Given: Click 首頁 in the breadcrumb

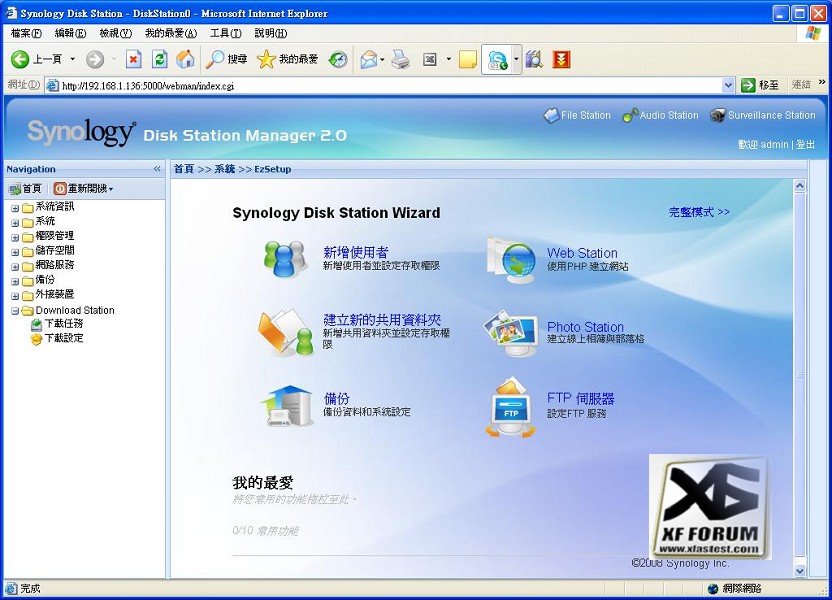Looking at the screenshot, I should (x=184, y=169).
